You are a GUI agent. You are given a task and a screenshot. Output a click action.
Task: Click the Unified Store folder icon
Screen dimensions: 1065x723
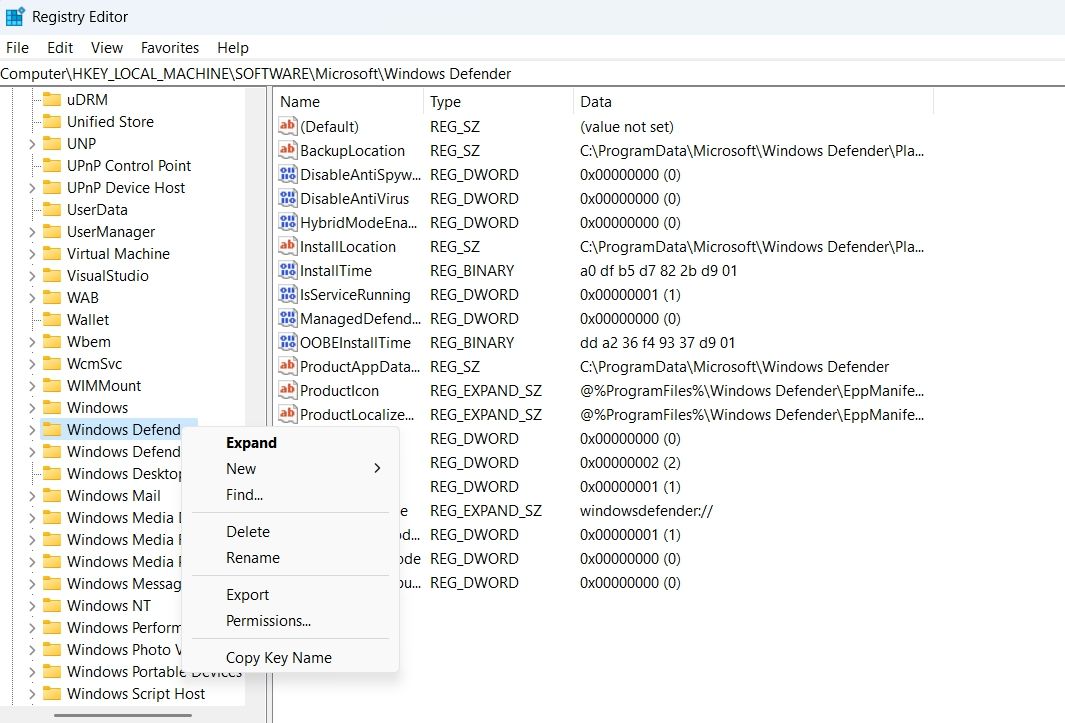tap(52, 122)
